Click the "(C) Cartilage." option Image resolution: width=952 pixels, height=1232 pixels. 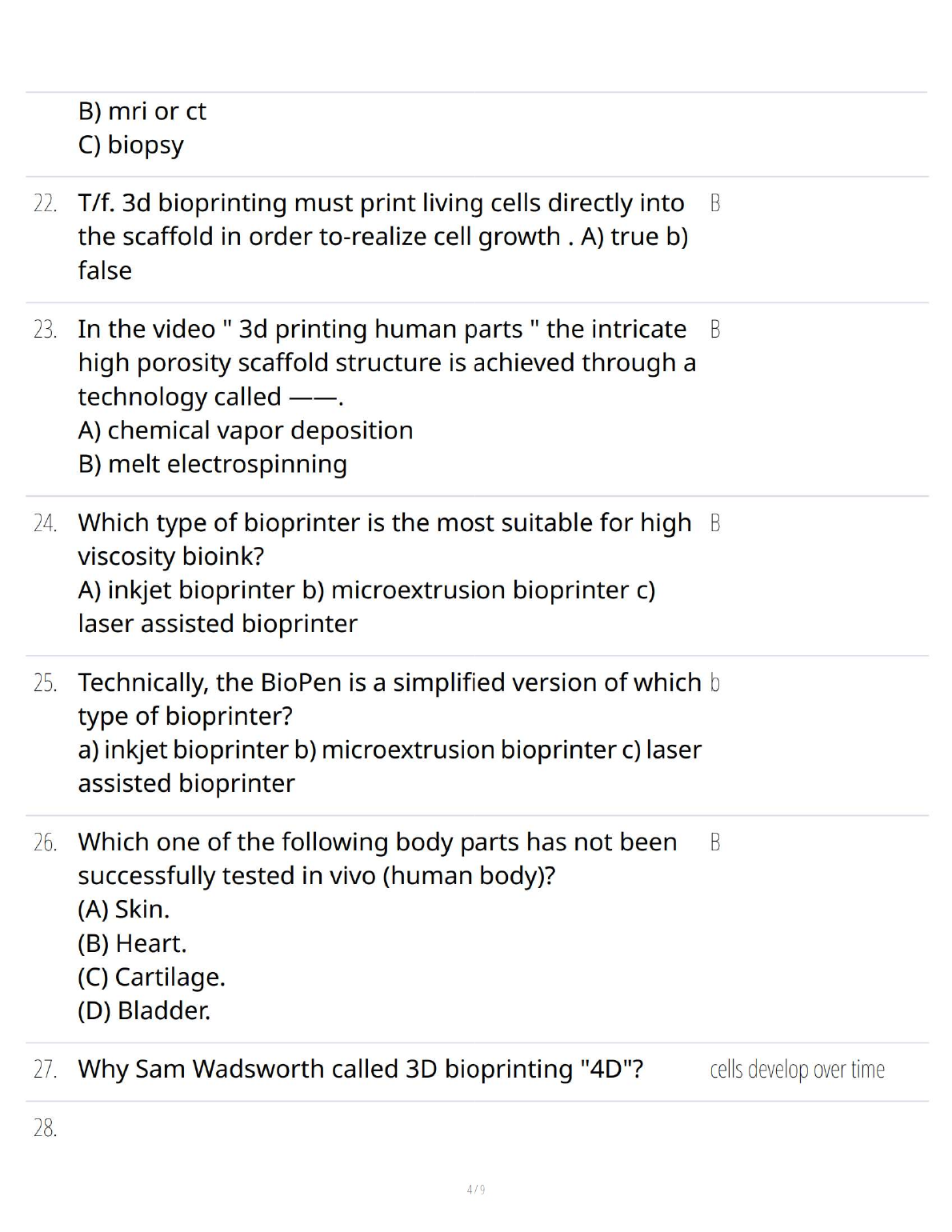pos(151,978)
